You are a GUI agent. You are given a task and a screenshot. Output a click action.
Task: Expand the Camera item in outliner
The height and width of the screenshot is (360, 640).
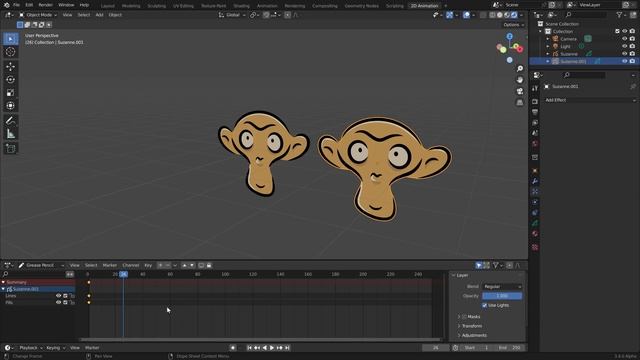[x=548, y=39]
